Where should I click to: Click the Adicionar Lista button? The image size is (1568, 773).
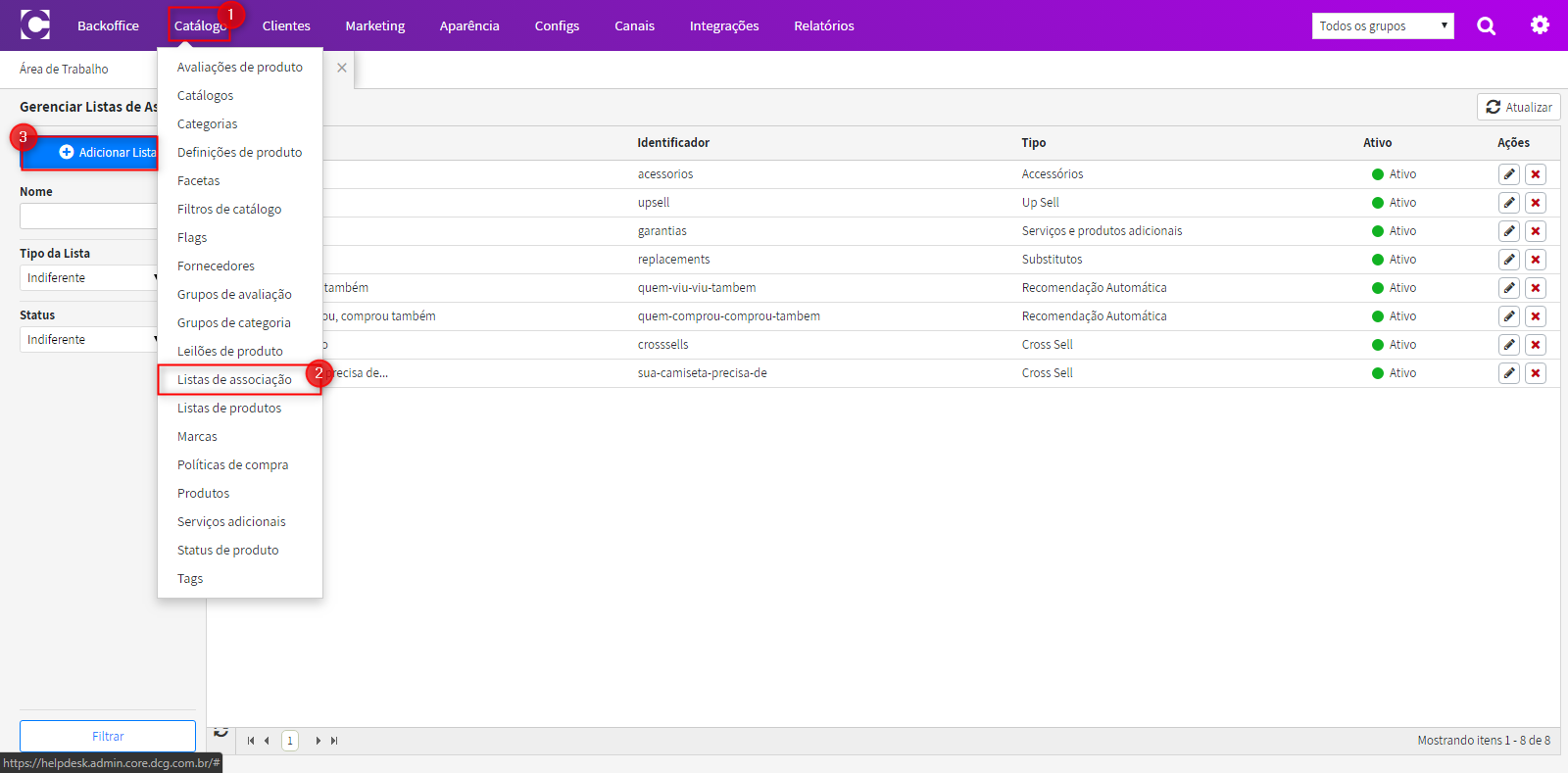pos(90,153)
